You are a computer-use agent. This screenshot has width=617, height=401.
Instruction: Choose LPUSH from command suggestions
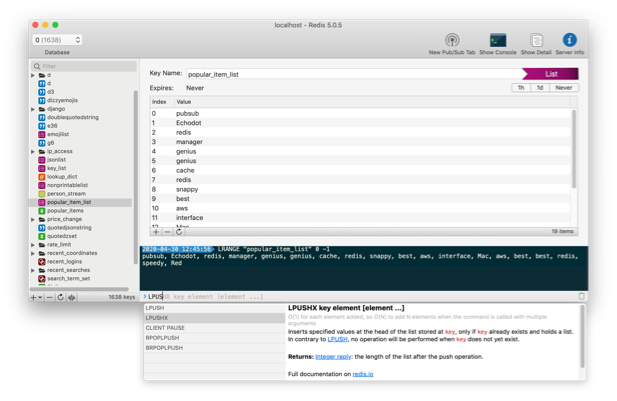pos(214,308)
